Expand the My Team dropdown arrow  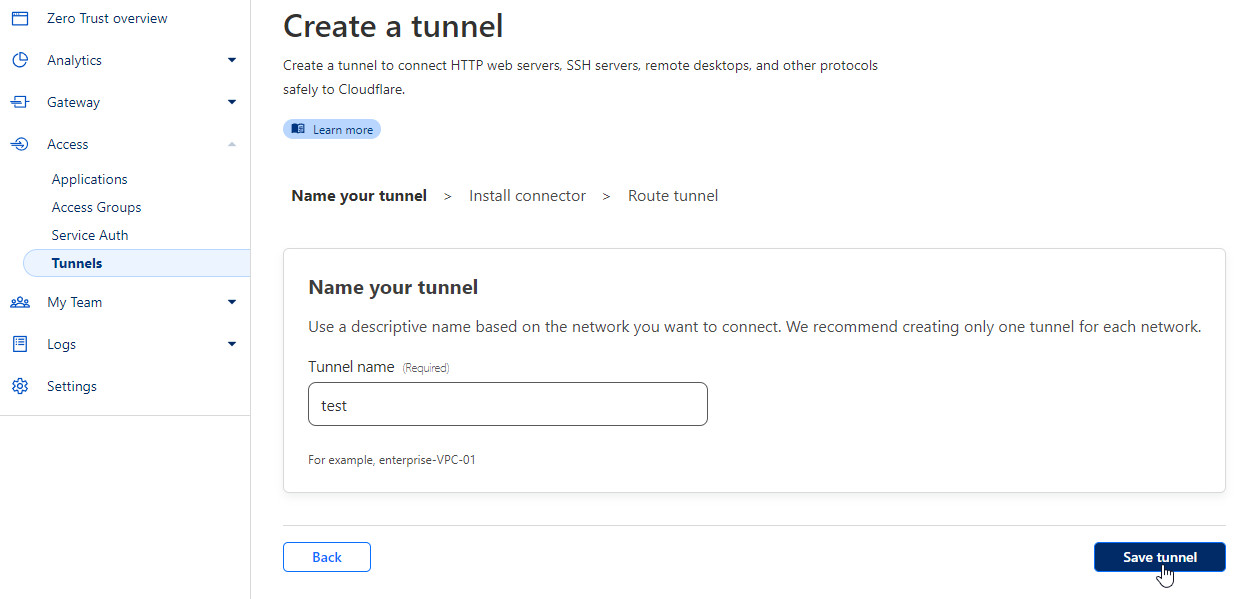232,302
